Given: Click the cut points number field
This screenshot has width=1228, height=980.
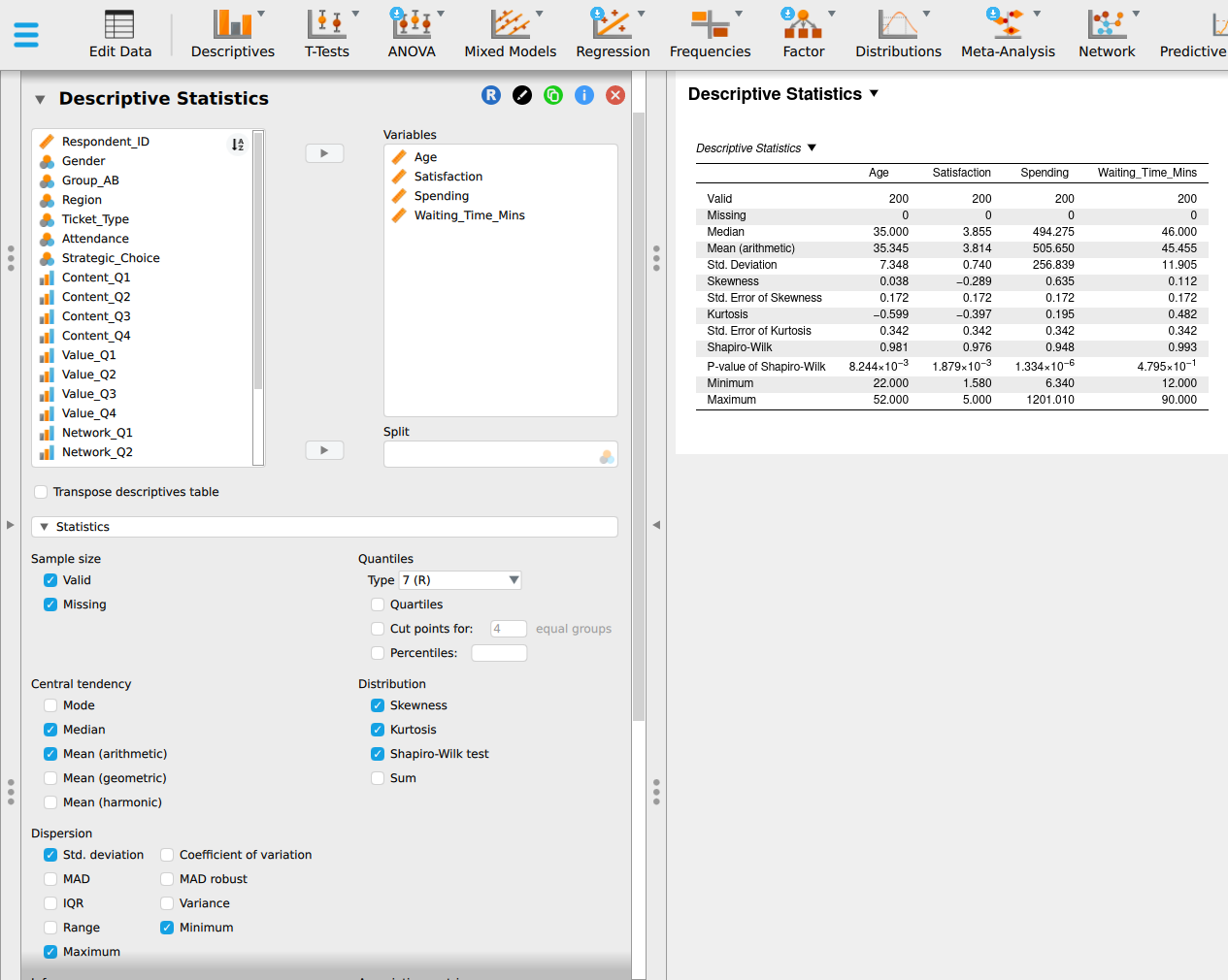Looking at the screenshot, I should point(508,629).
